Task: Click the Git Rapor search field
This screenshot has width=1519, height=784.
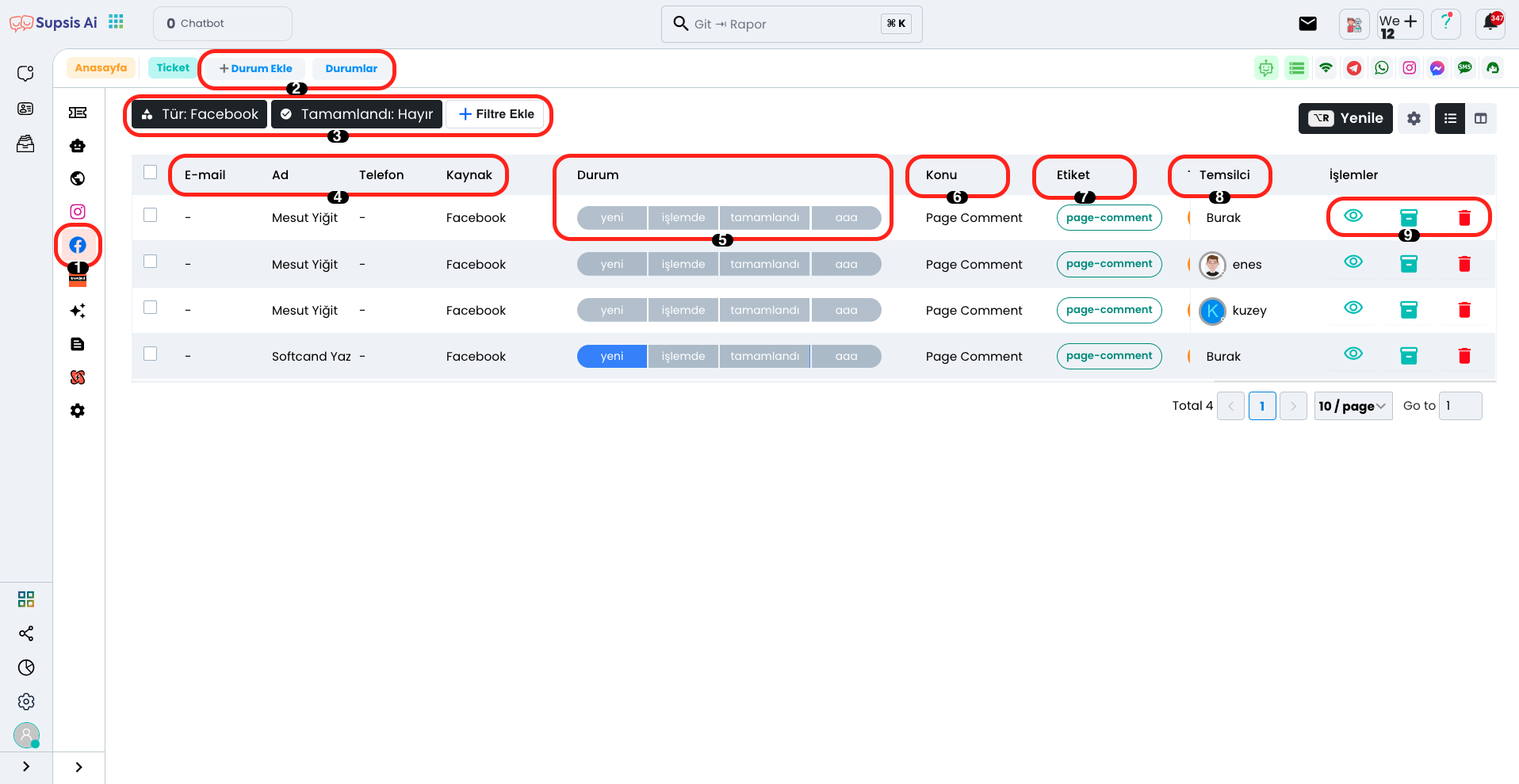Action: pyautogui.click(x=791, y=24)
